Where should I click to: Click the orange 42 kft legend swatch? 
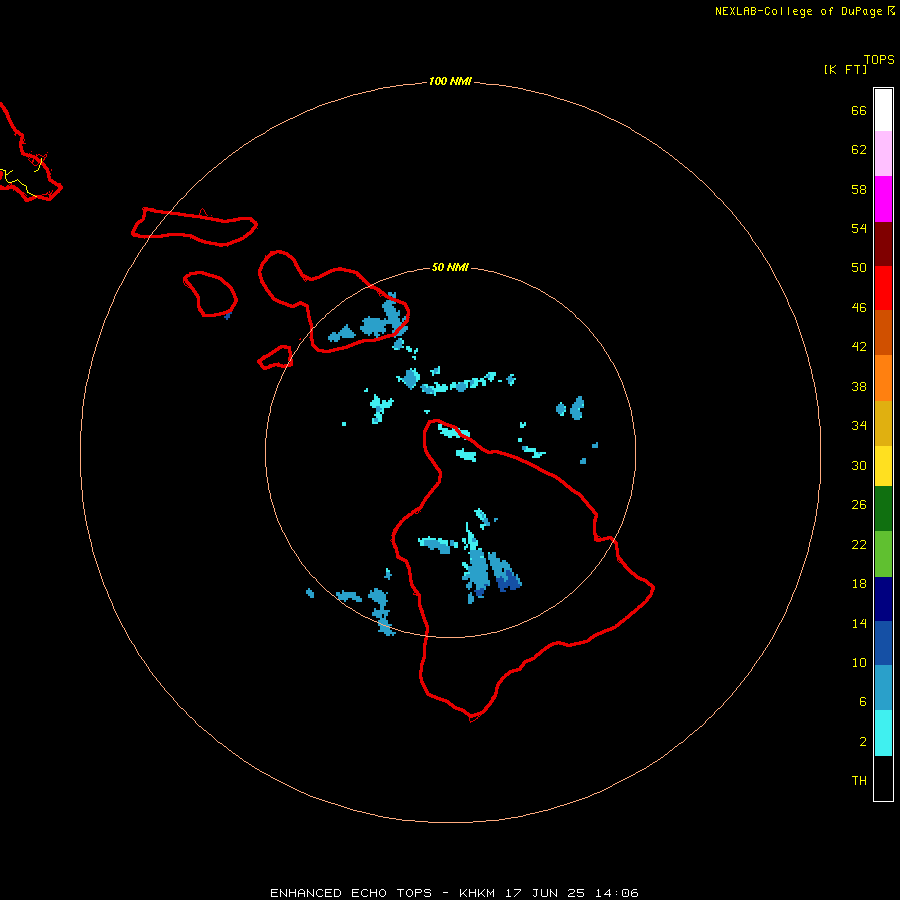coord(883,378)
